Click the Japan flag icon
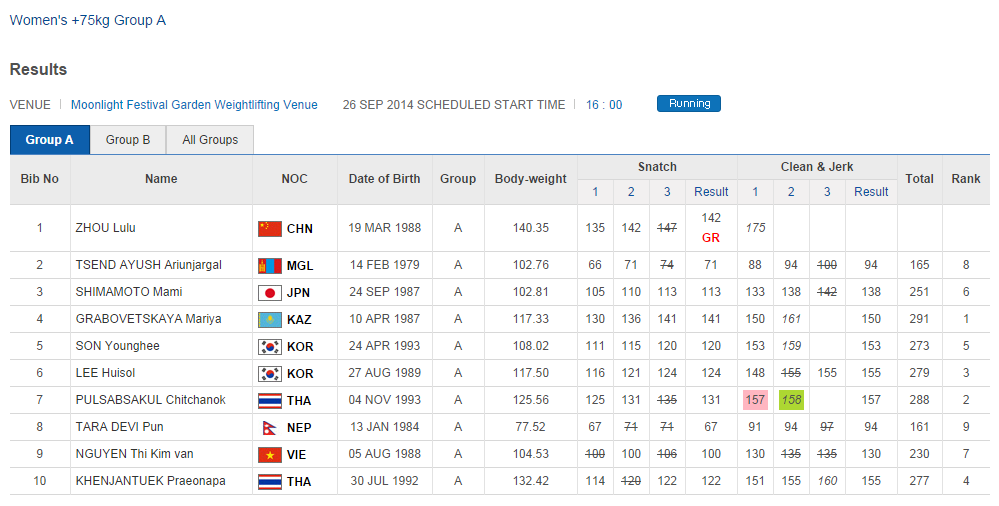Screen dimensions: 999x506 (x=269, y=293)
